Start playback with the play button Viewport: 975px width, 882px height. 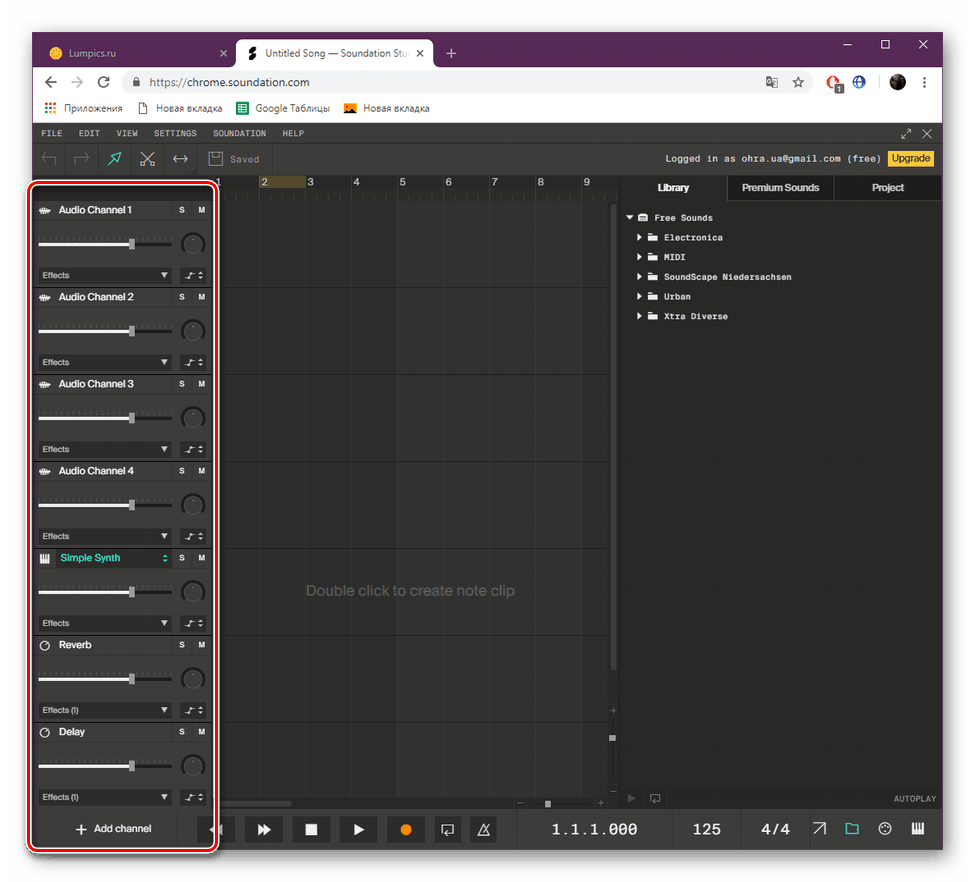pos(359,829)
